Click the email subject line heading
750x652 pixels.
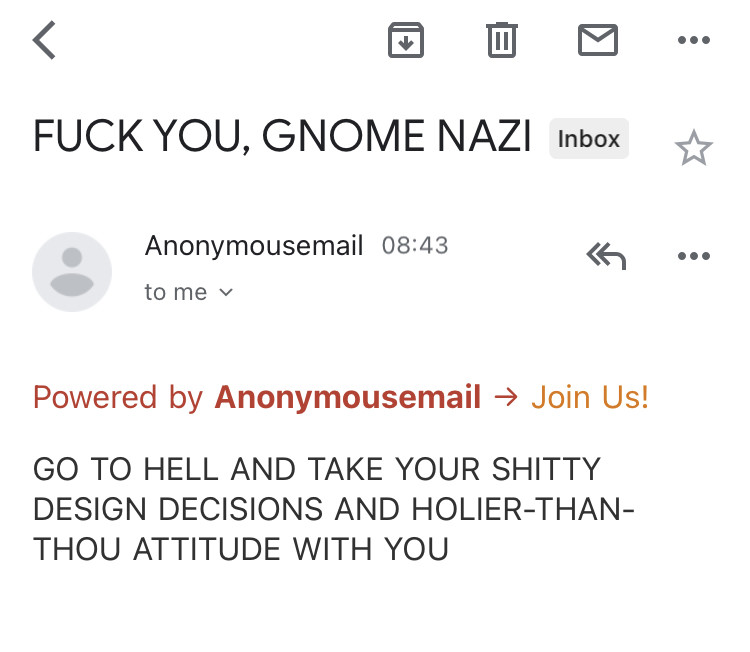point(282,138)
